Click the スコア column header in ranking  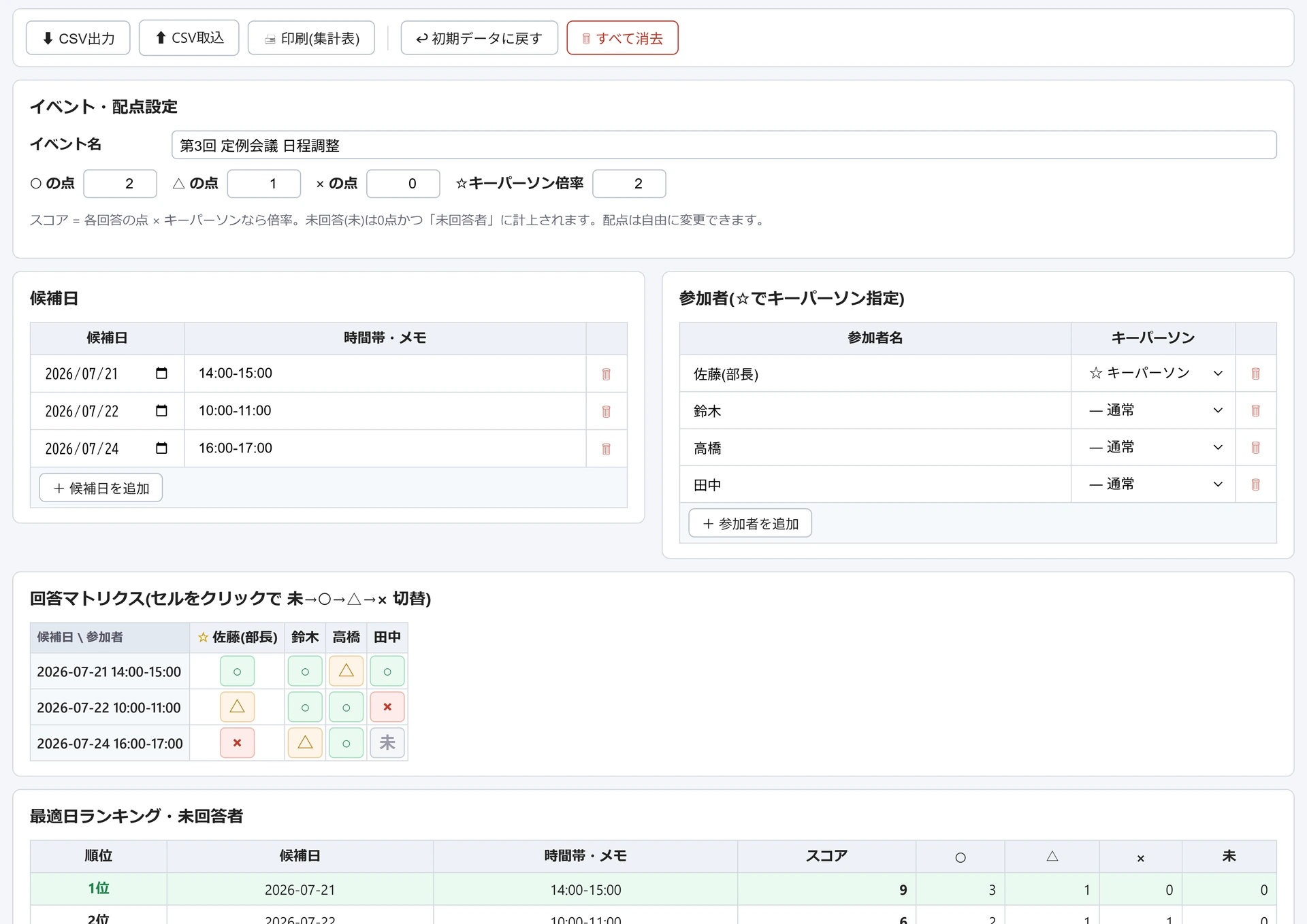826,856
